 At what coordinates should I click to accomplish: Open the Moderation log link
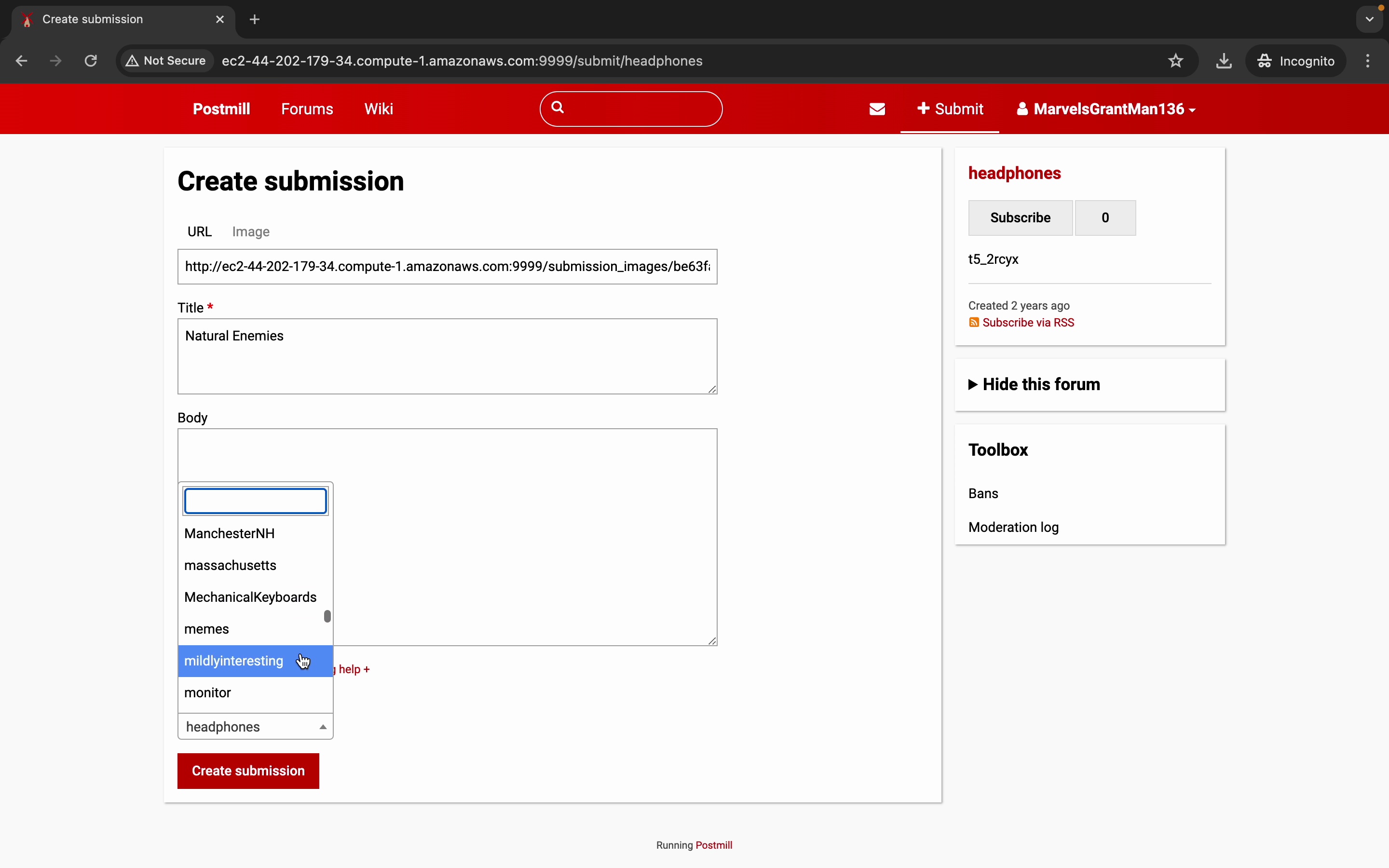(x=1013, y=527)
